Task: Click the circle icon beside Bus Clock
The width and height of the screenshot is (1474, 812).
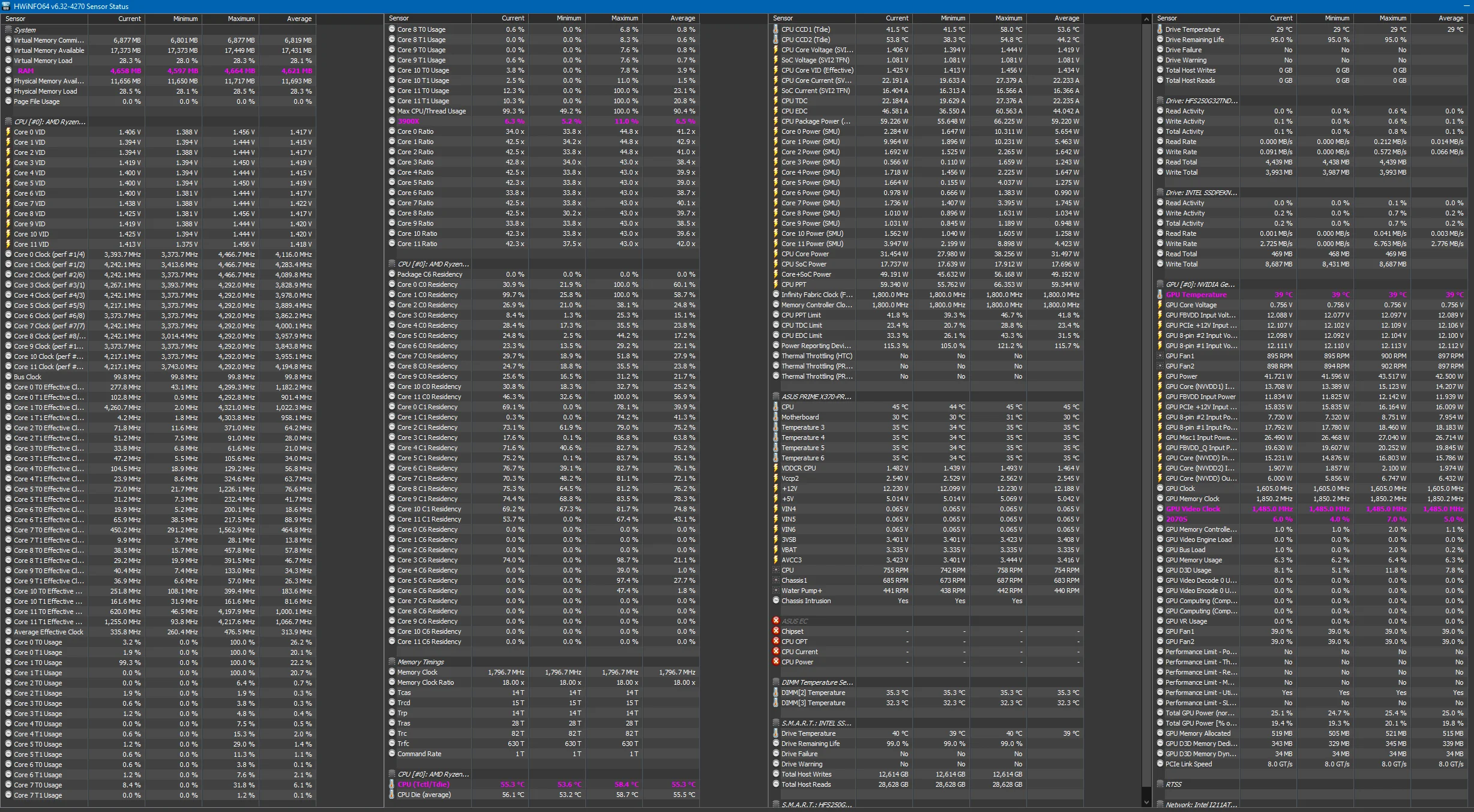Action: (8, 377)
